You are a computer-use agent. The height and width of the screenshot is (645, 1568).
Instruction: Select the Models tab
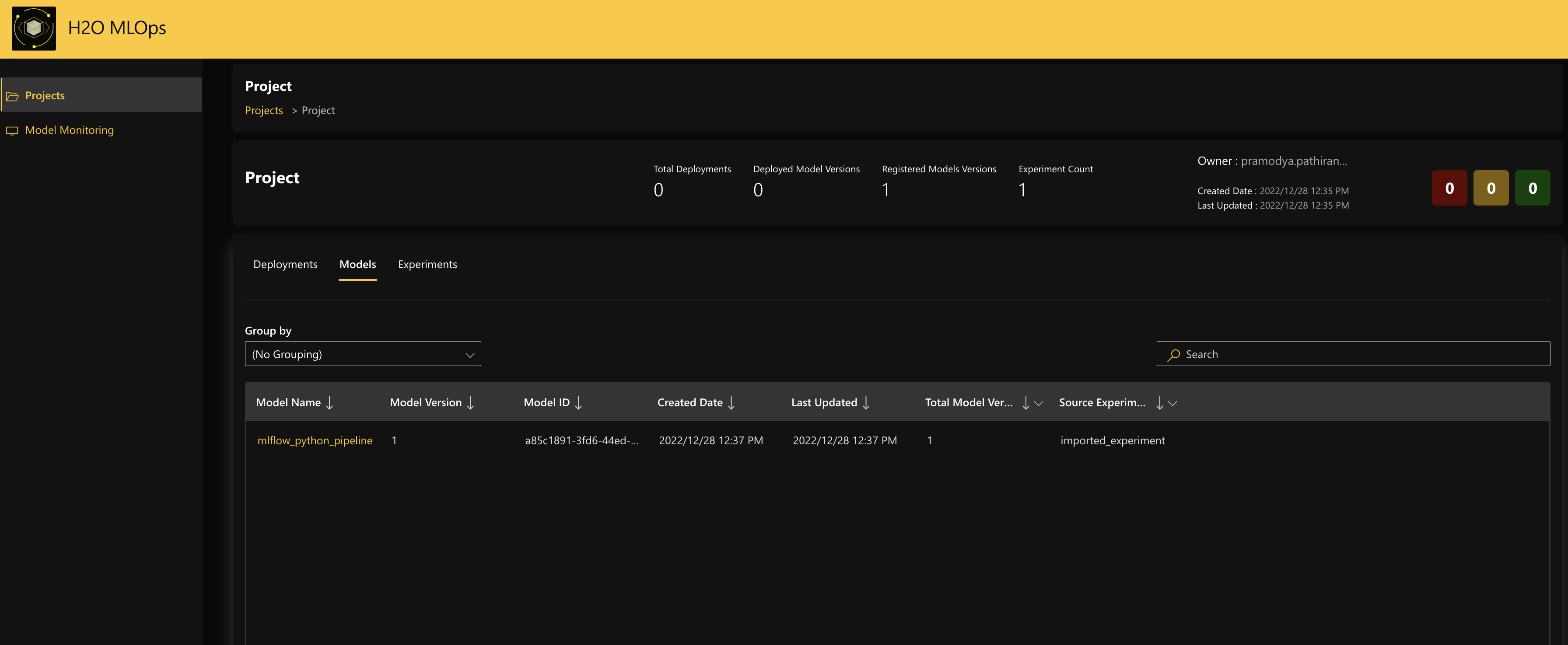coord(357,264)
